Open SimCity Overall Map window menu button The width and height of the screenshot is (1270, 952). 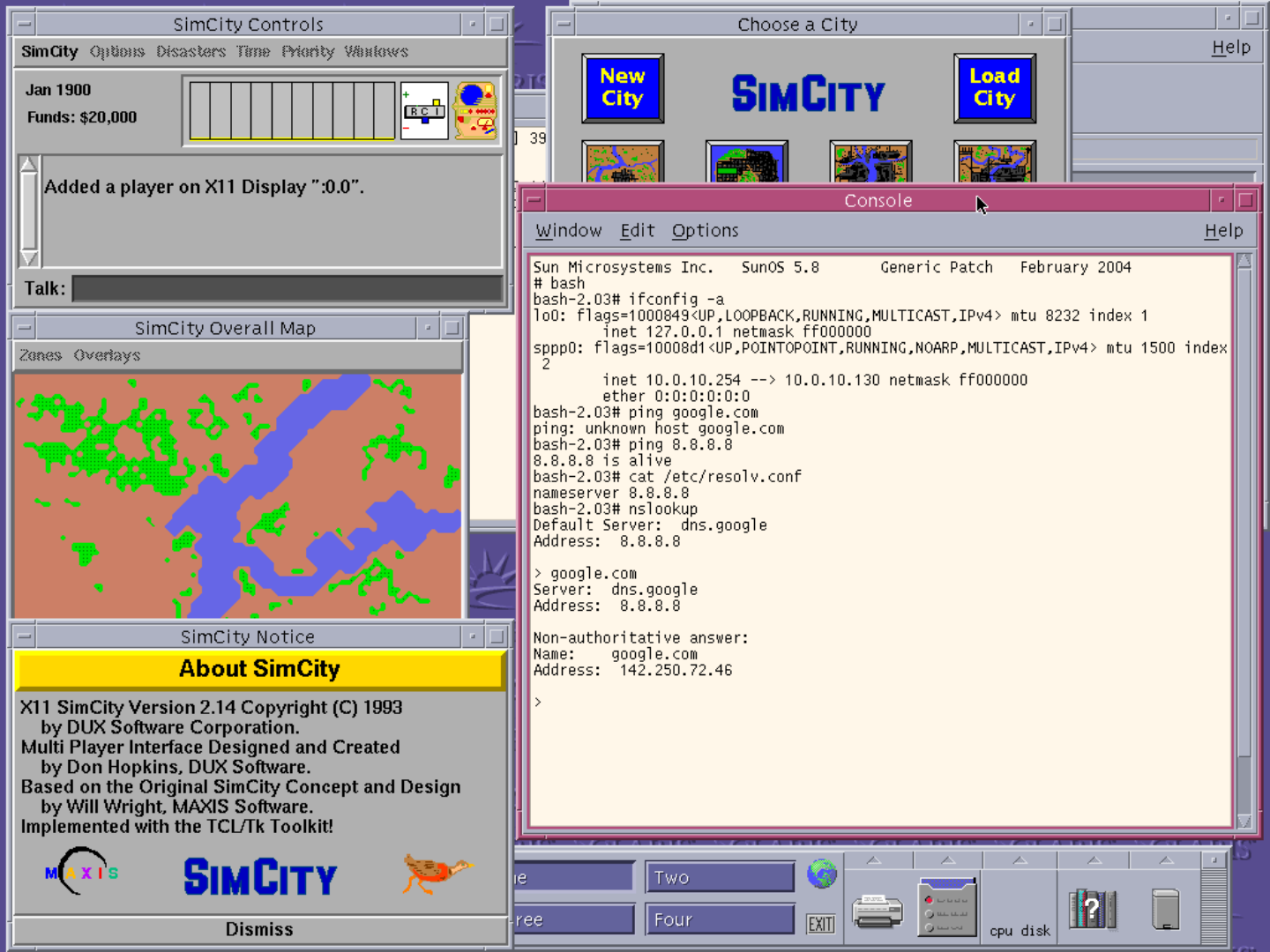point(25,328)
